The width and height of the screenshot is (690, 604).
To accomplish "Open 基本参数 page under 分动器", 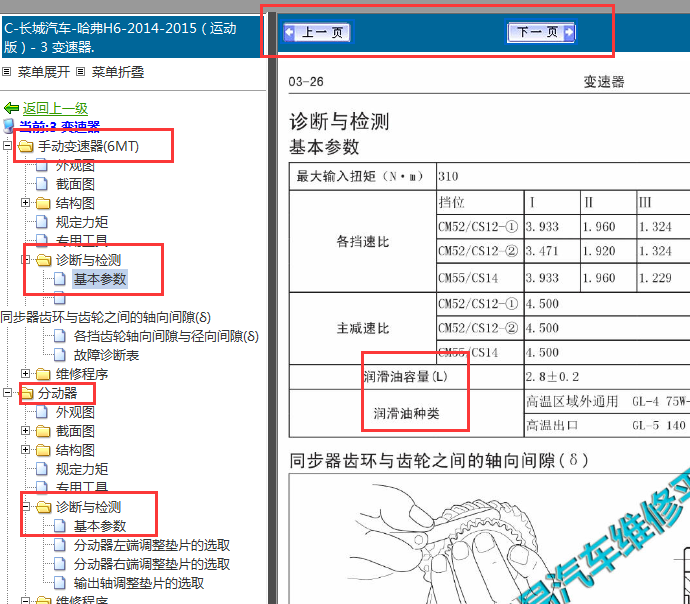I will [100, 526].
